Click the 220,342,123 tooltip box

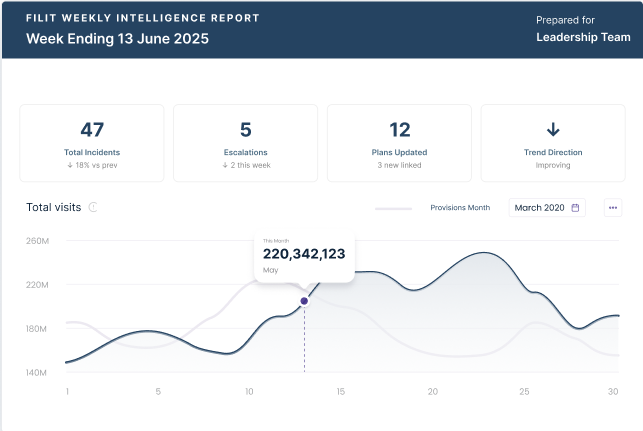pos(304,258)
